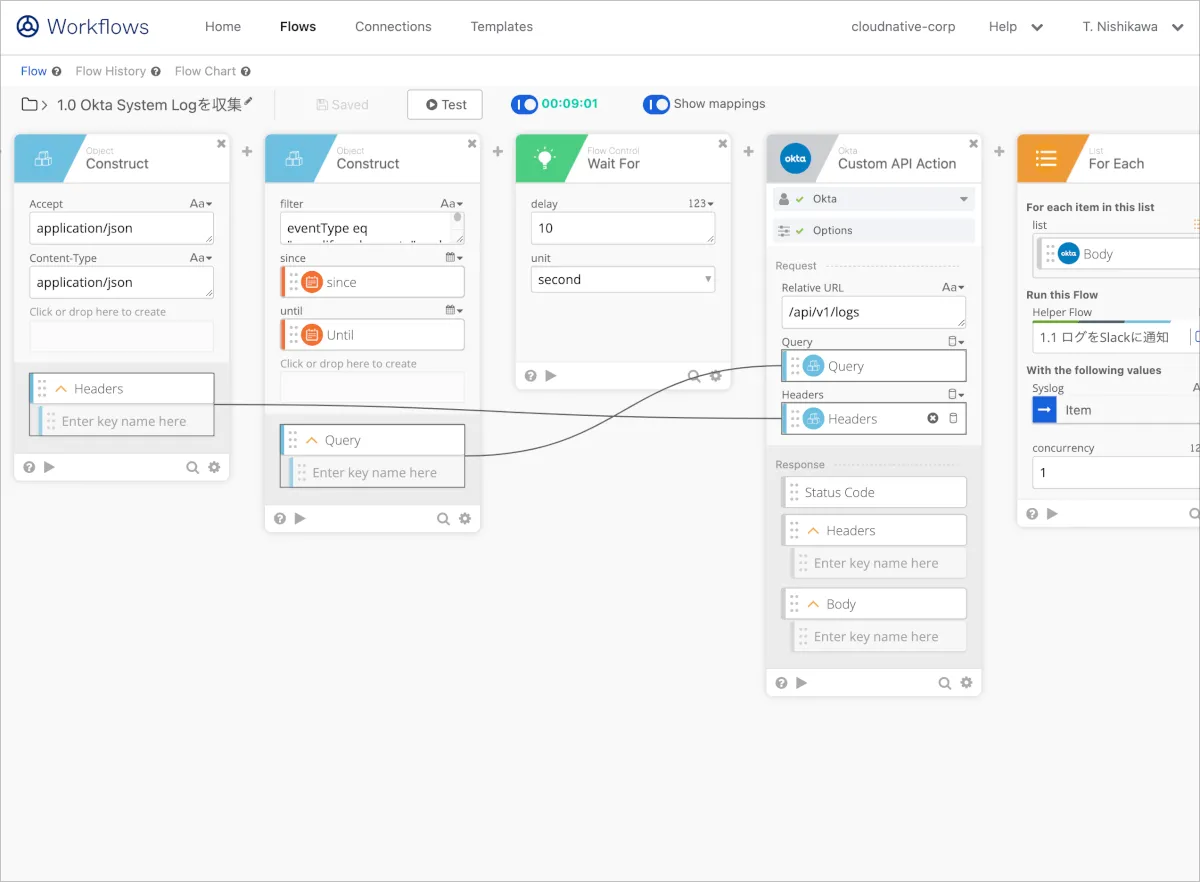
Task: Close the Custom API Action card
Action: [x=974, y=144]
